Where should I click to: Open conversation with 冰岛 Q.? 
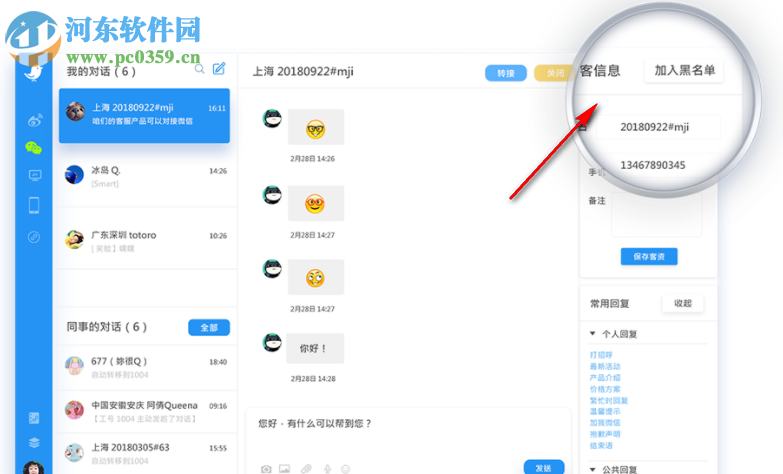(x=144, y=176)
